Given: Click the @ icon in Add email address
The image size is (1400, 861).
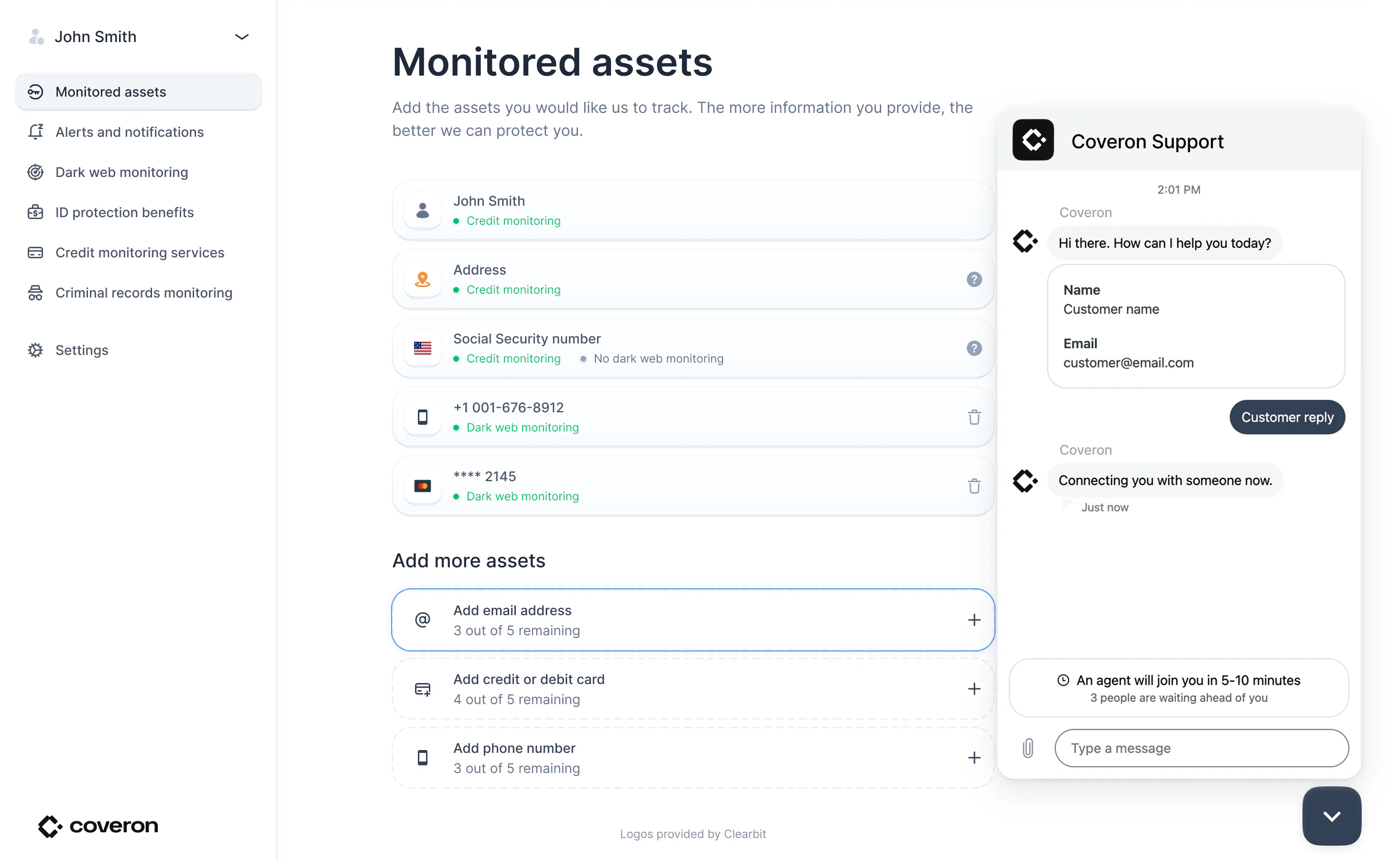Looking at the screenshot, I should coord(422,620).
